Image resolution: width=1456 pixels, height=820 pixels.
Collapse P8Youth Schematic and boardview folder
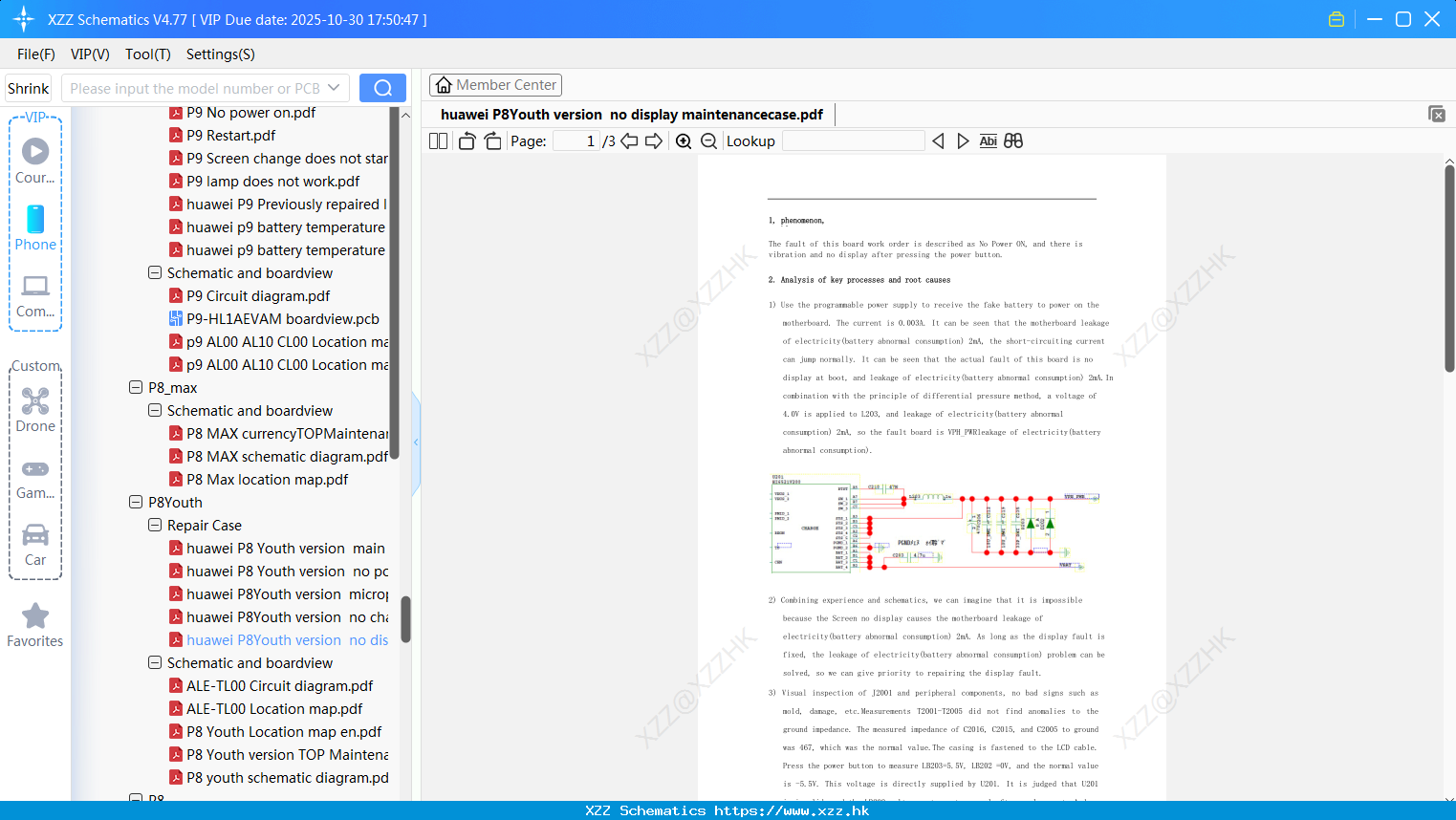click(155, 663)
